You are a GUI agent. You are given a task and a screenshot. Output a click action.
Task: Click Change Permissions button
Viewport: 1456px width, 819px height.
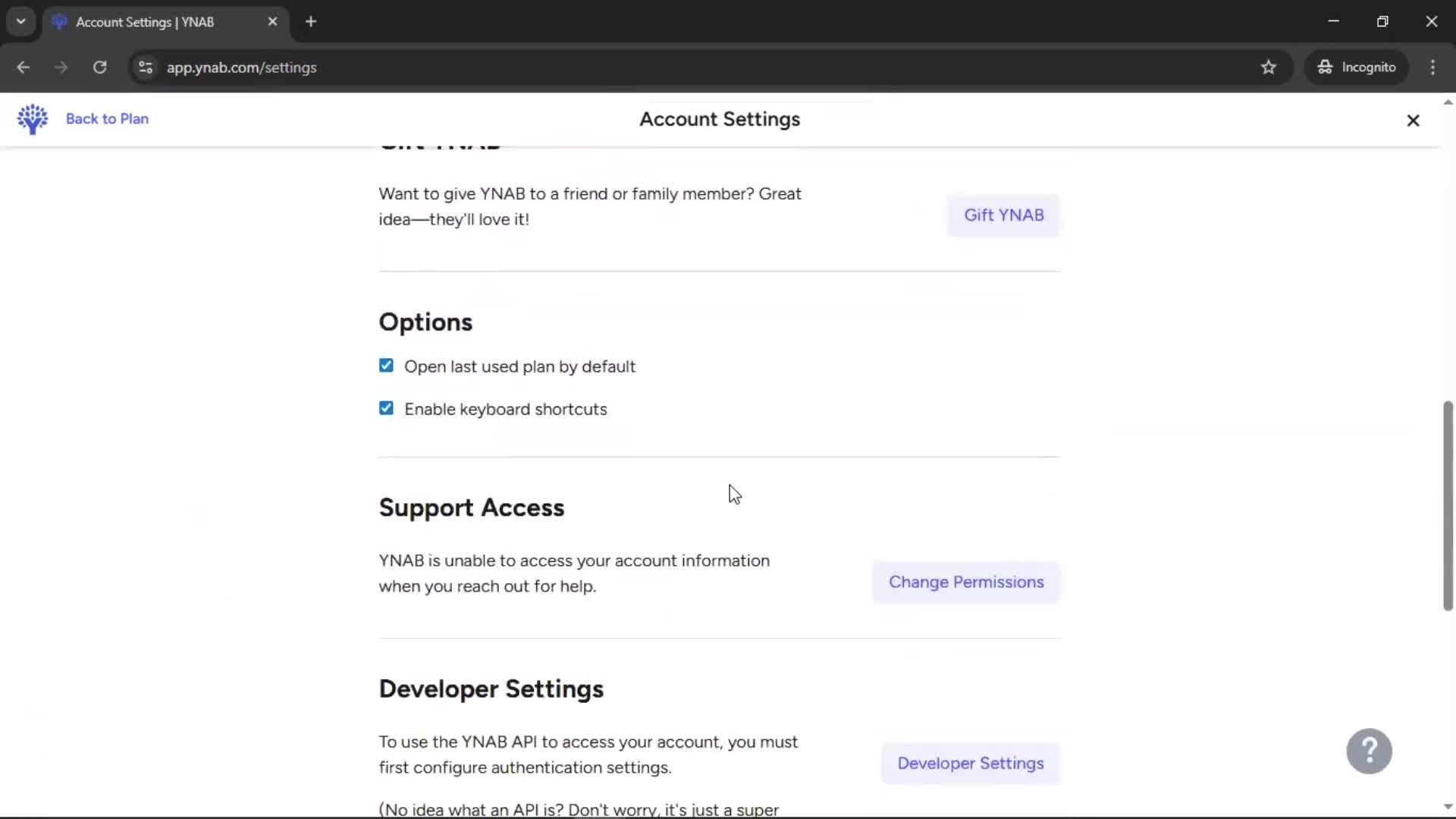[966, 582]
